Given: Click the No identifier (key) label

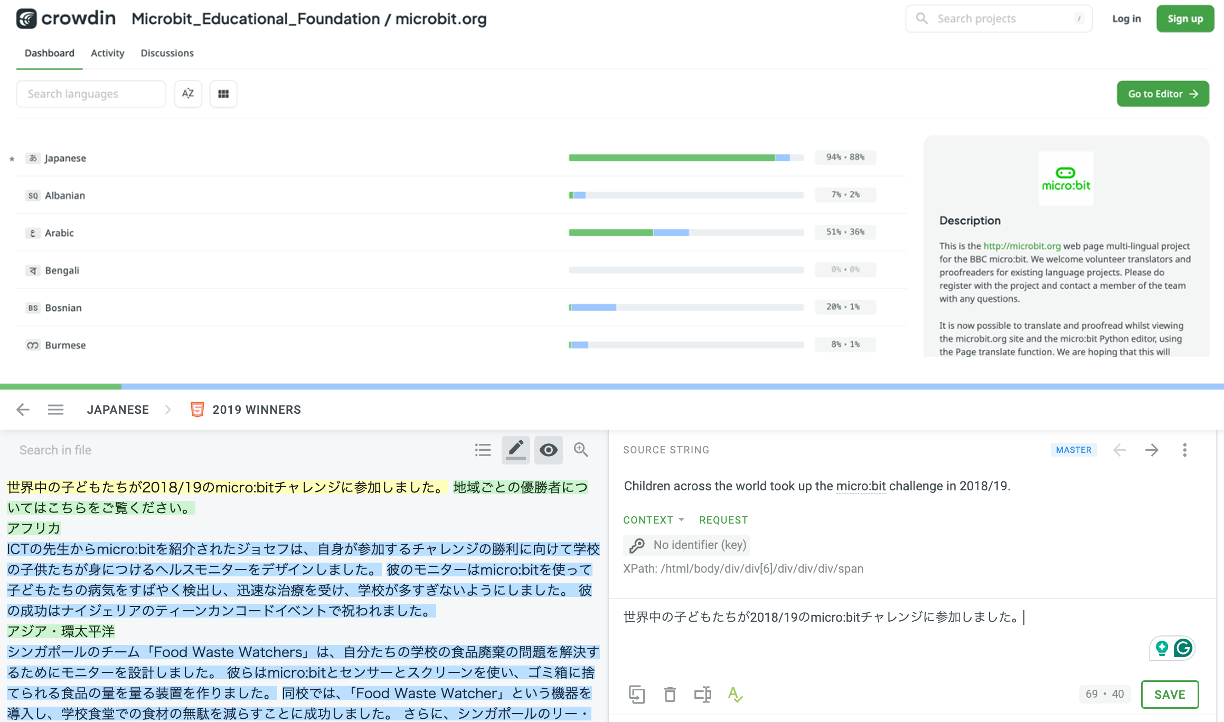Looking at the screenshot, I should pyautogui.click(x=700, y=545).
